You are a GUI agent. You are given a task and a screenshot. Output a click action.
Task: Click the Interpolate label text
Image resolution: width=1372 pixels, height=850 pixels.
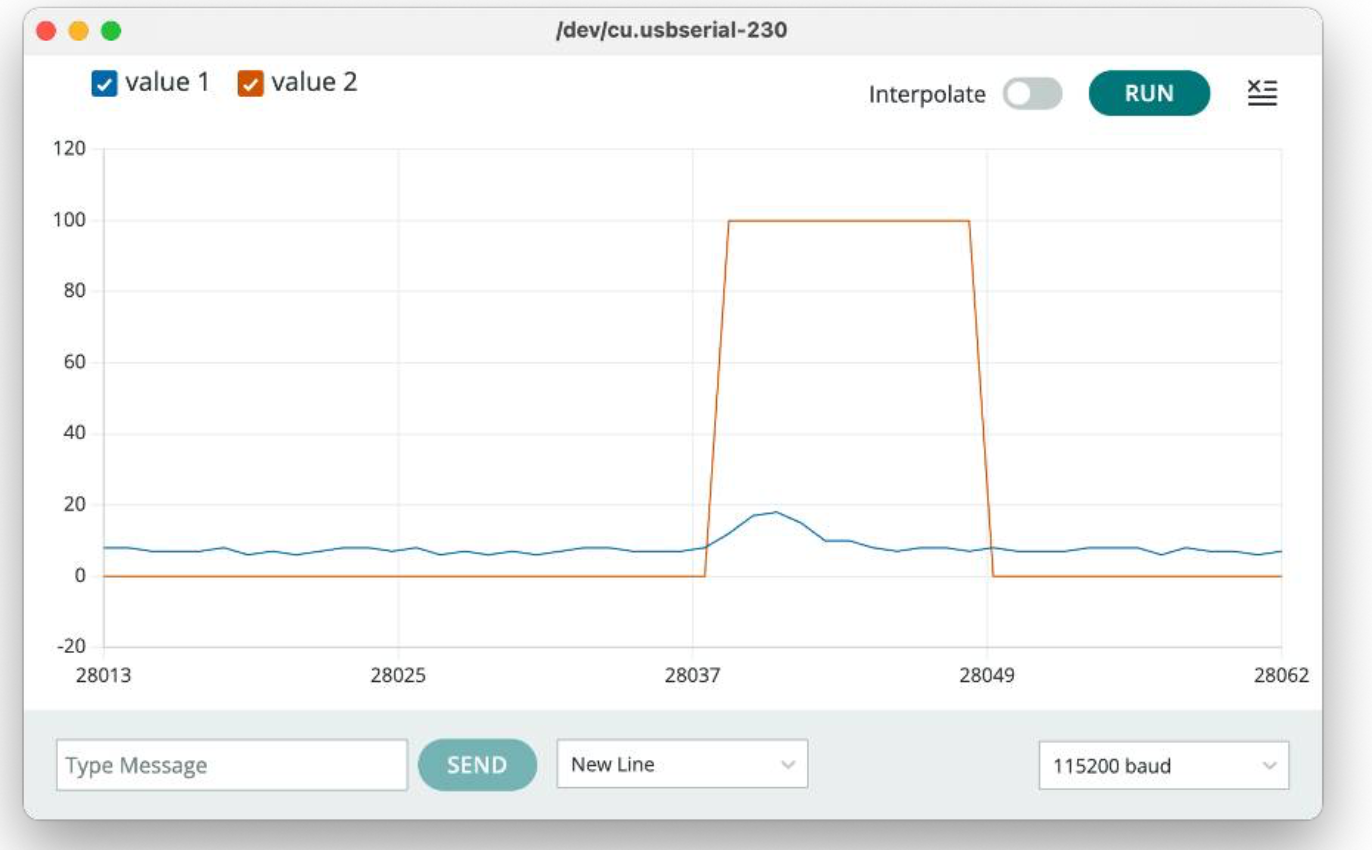[927, 94]
